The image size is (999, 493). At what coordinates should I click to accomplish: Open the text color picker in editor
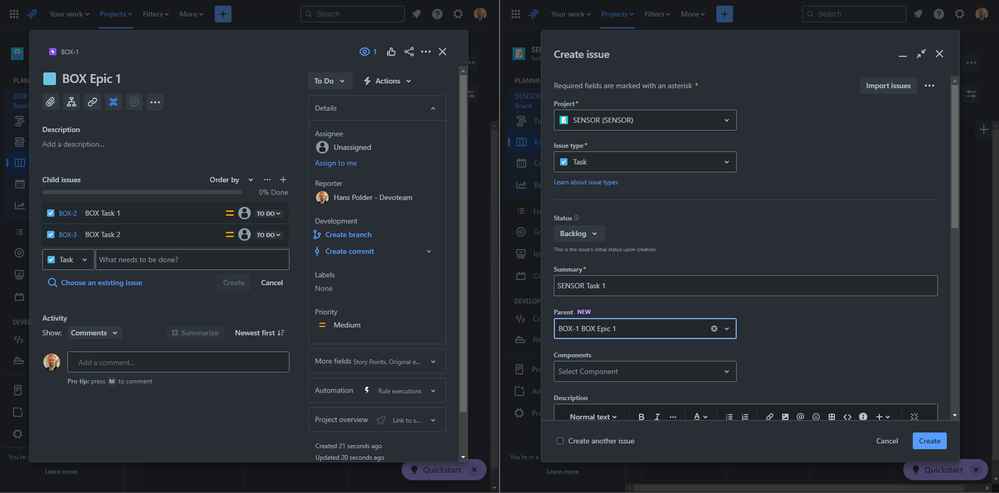tap(700, 417)
